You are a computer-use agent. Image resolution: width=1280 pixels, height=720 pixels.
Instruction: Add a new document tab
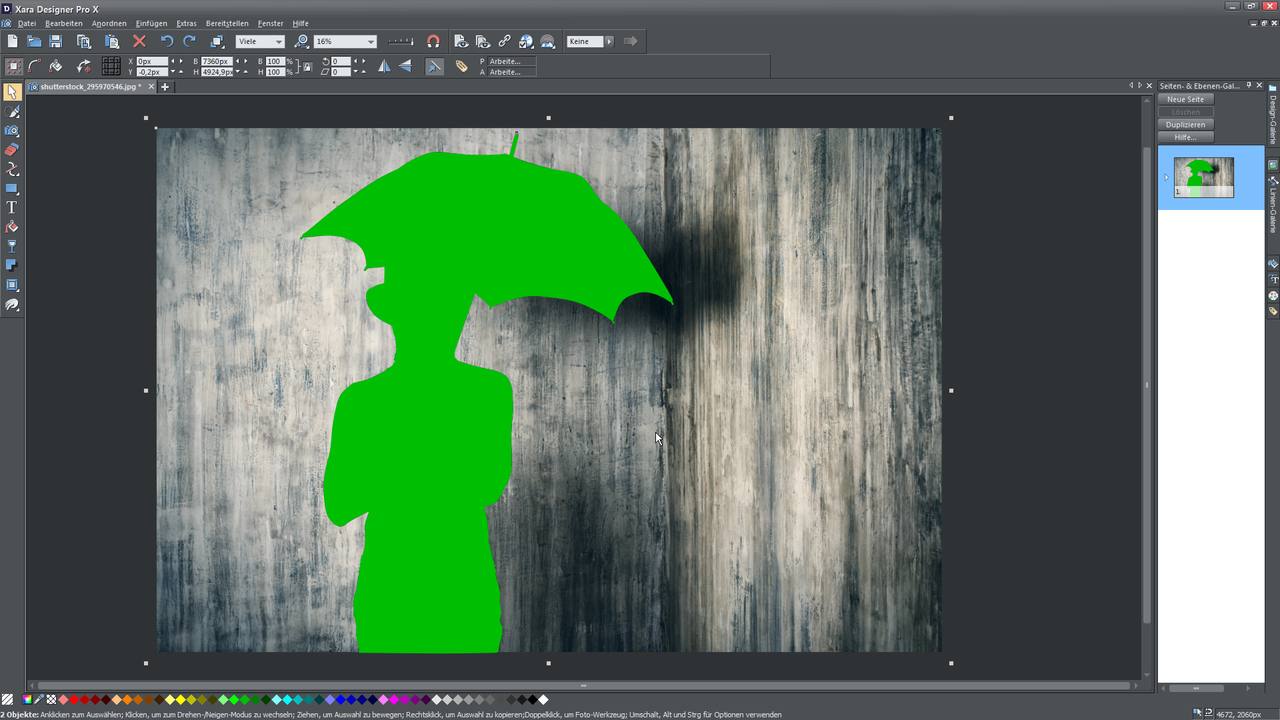pyautogui.click(x=165, y=87)
